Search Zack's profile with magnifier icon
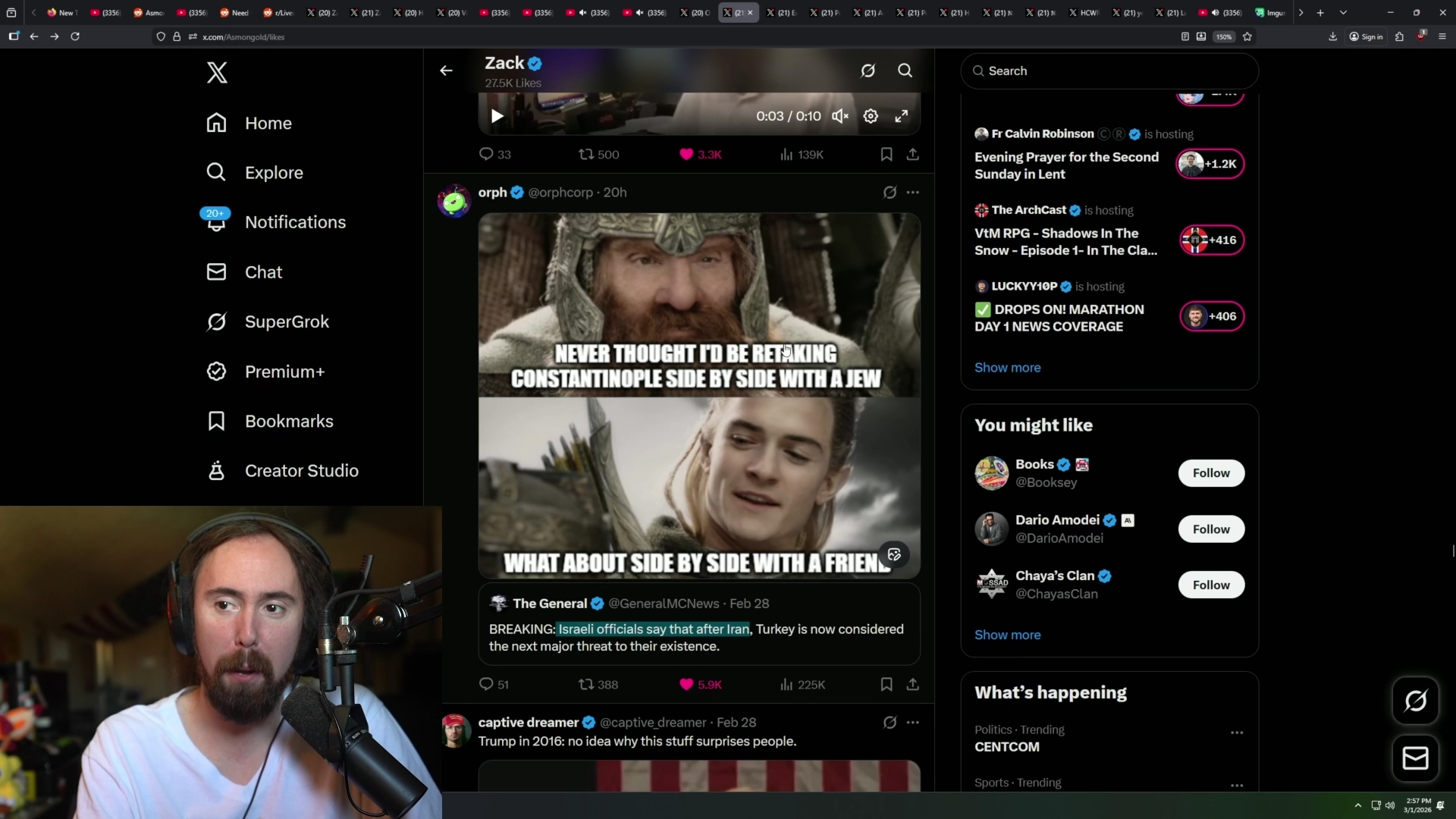The image size is (1456, 819). click(x=905, y=71)
